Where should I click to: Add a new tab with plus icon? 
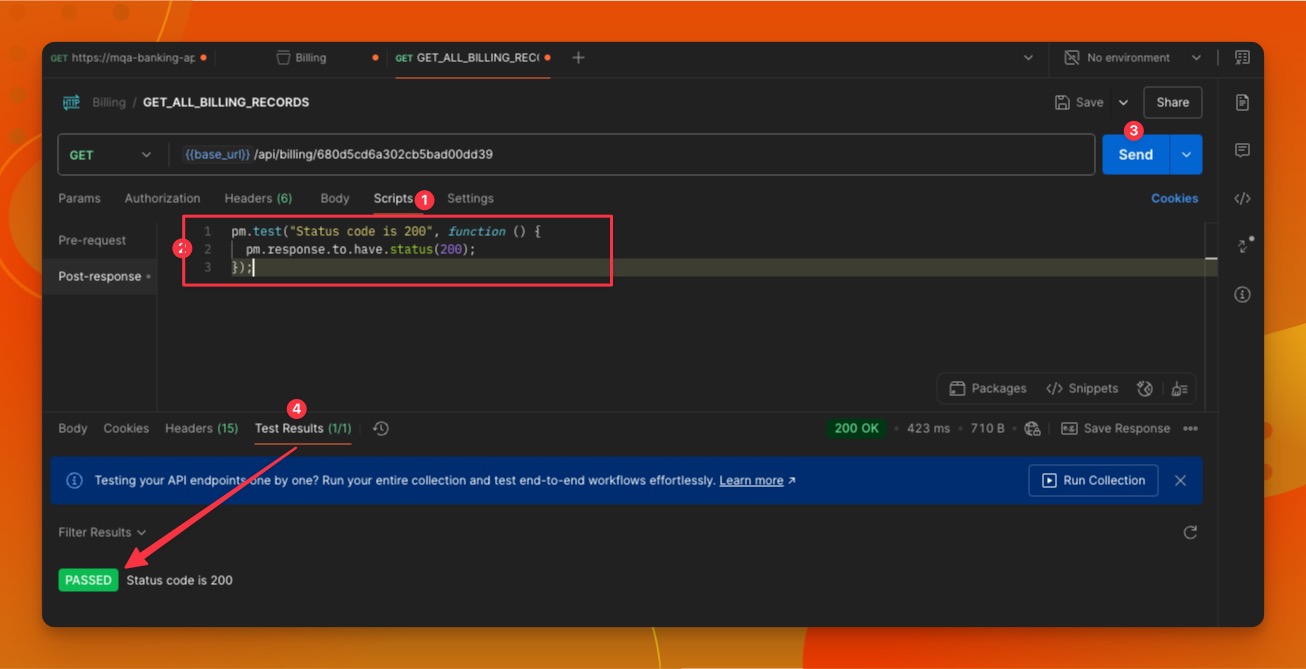point(578,58)
